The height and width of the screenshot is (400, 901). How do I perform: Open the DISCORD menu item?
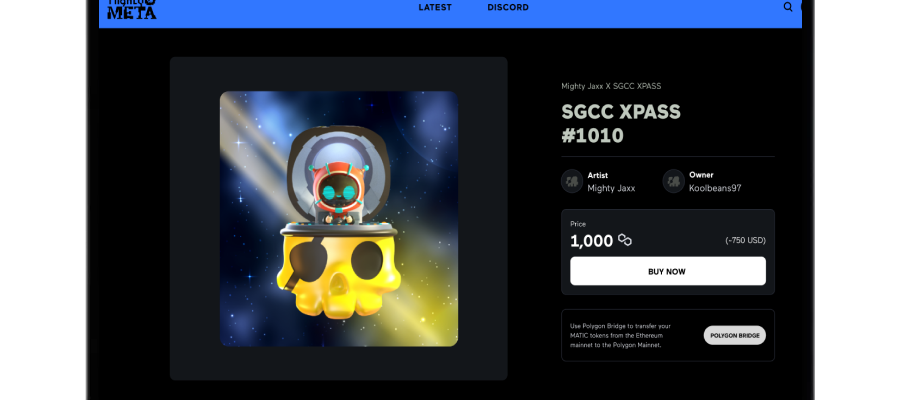[x=508, y=7]
